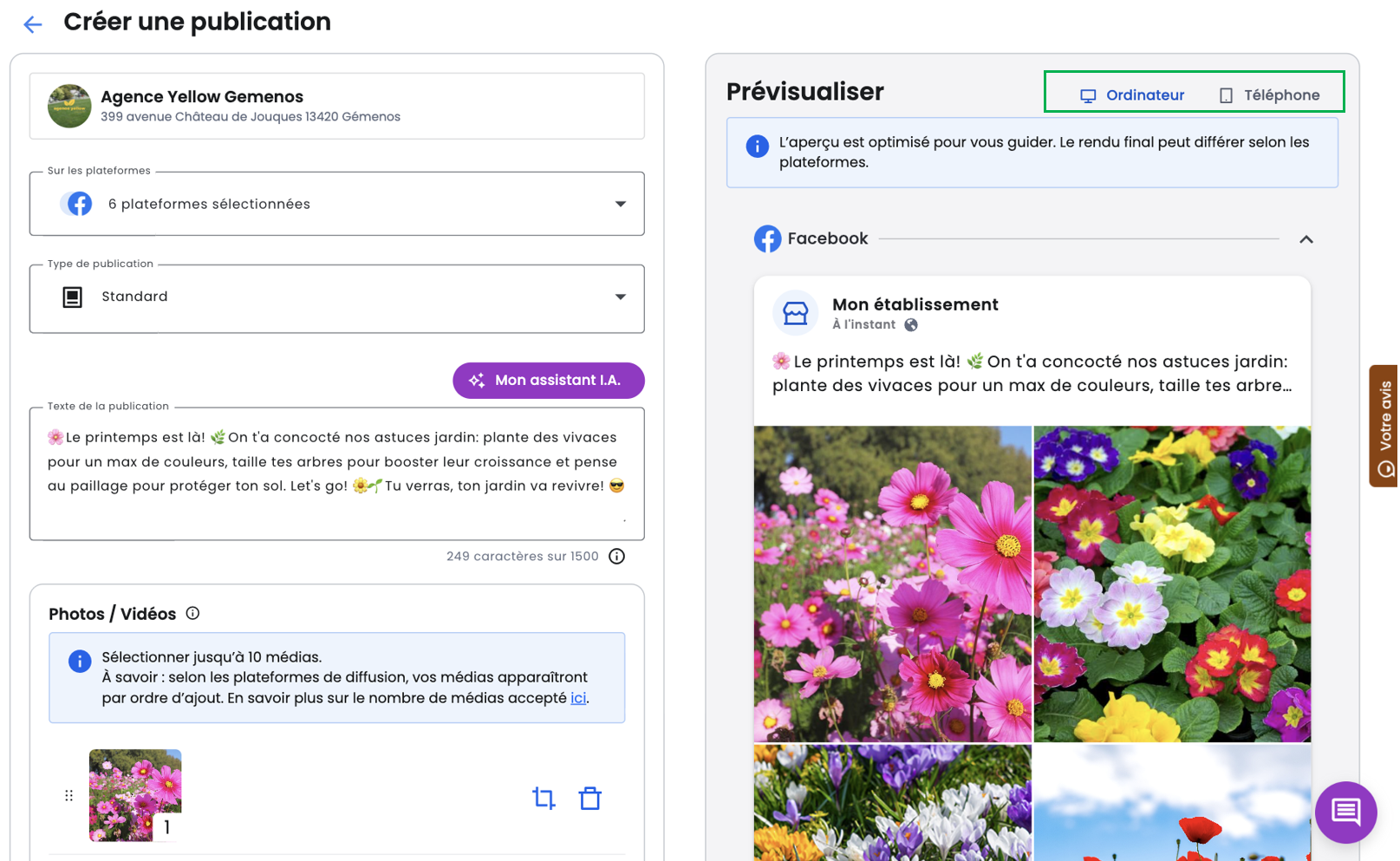Screen dimensions: 1400x861
Task: Open the Votre avis side tab
Action: [1384, 426]
